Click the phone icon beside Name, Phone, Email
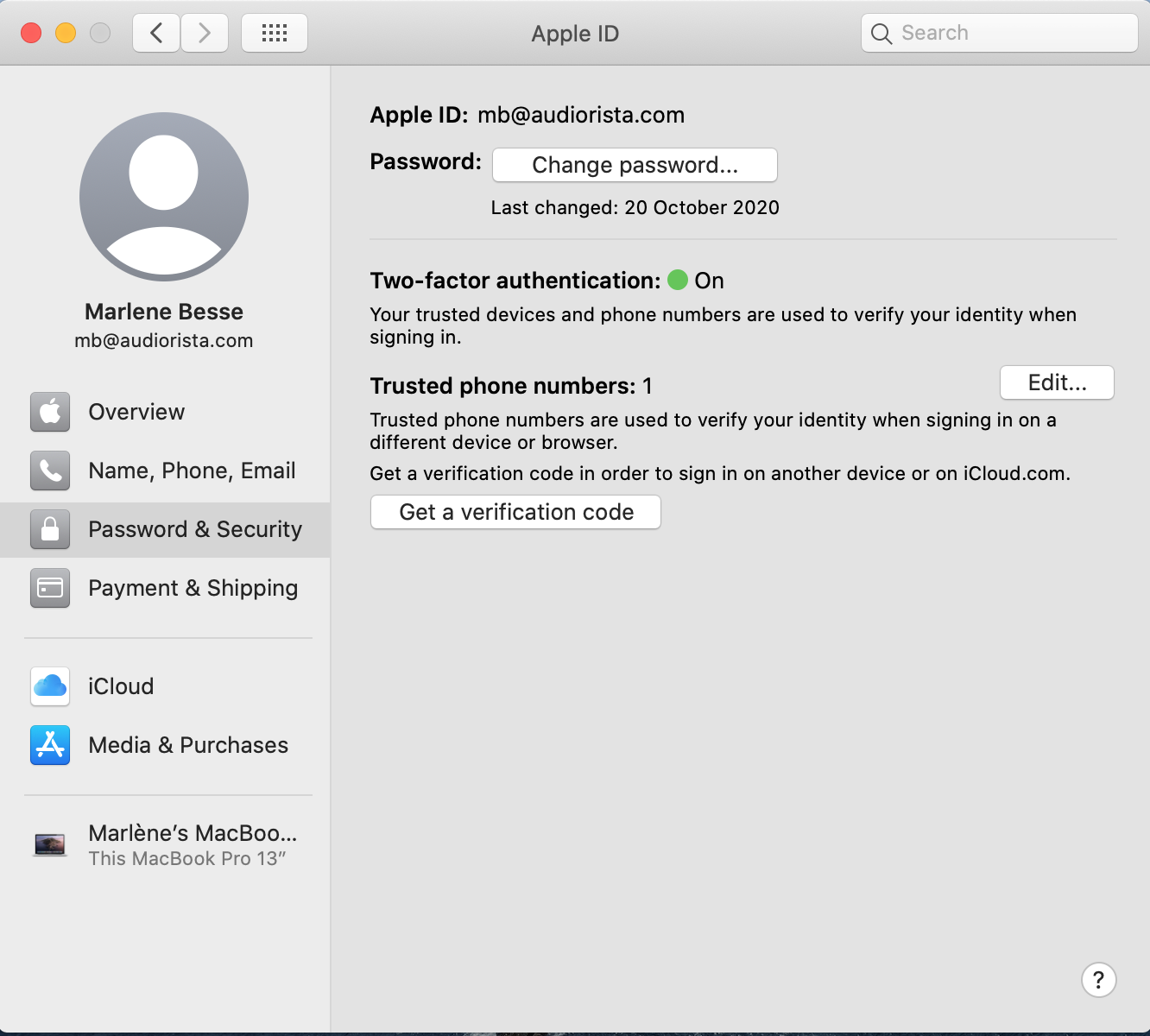The height and width of the screenshot is (1036, 1150). point(50,471)
